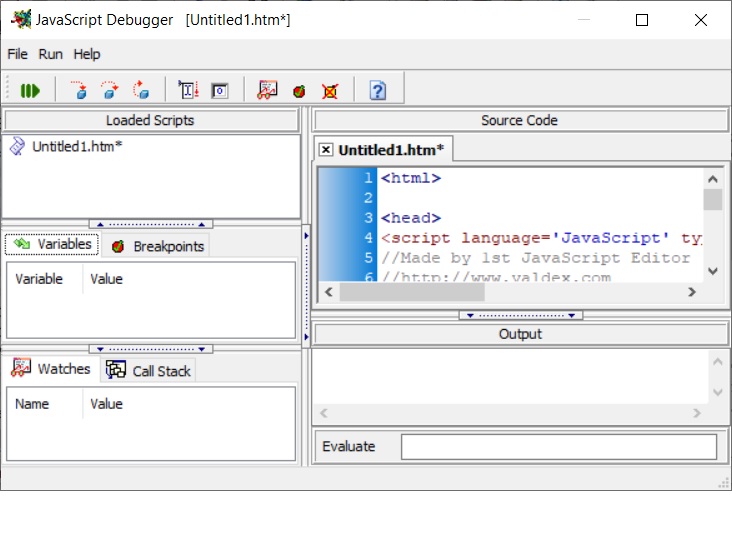Click source code scroll down arrow
This screenshot has width=732, height=545.
coord(712,271)
